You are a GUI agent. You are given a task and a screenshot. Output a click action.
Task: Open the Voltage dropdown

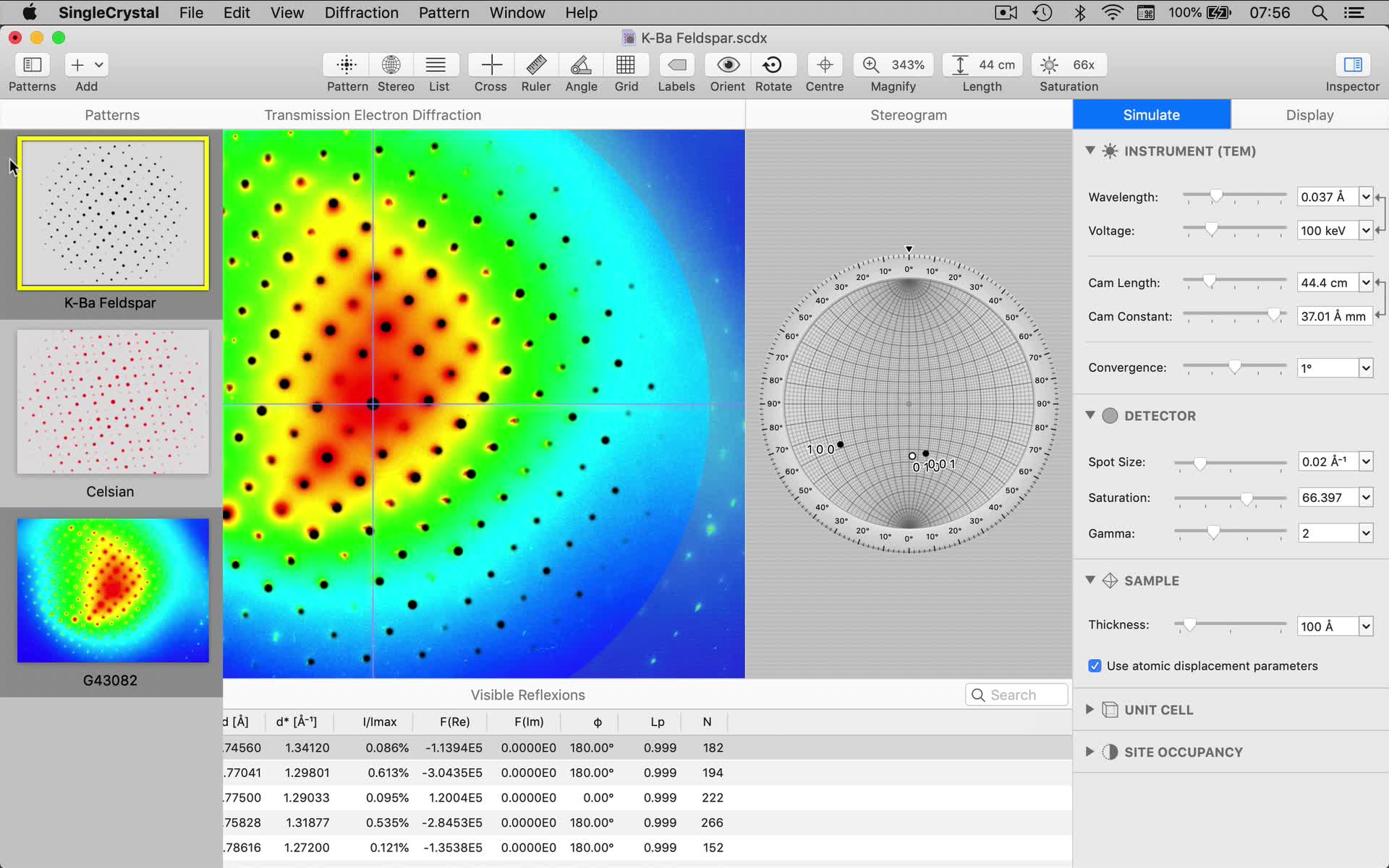1365,231
